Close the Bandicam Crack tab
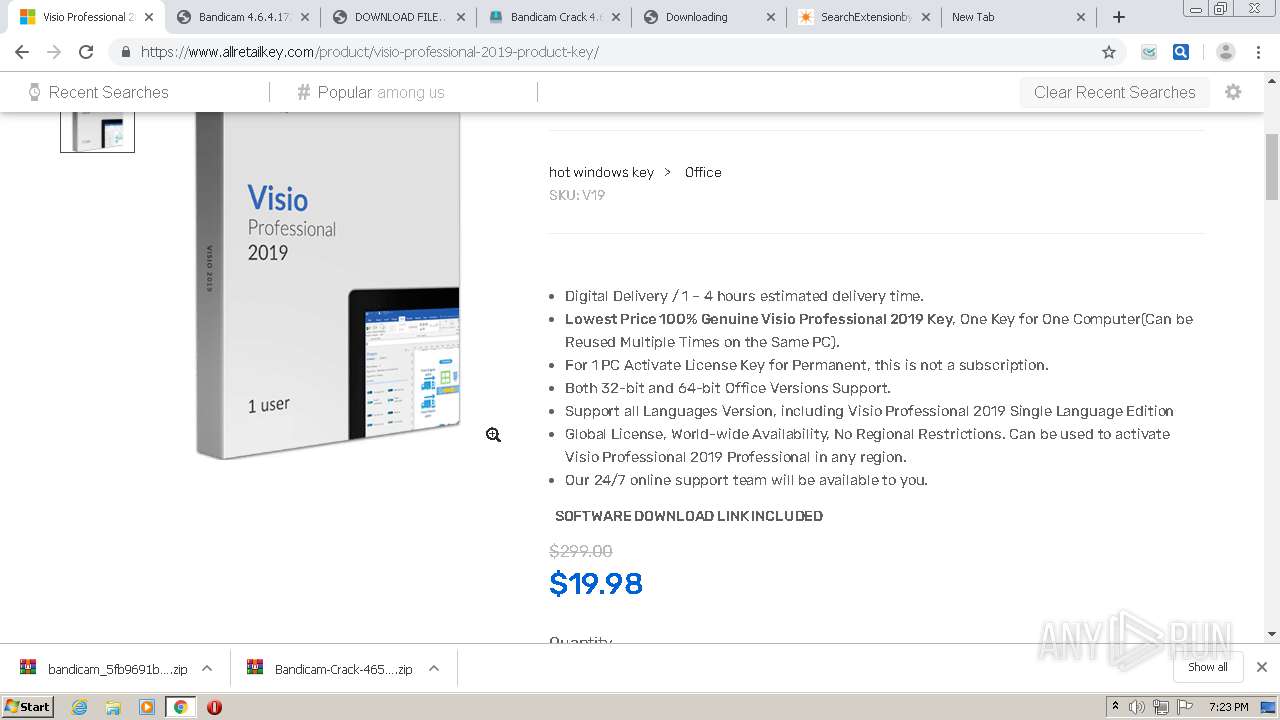The width and height of the screenshot is (1280, 720). 615,17
